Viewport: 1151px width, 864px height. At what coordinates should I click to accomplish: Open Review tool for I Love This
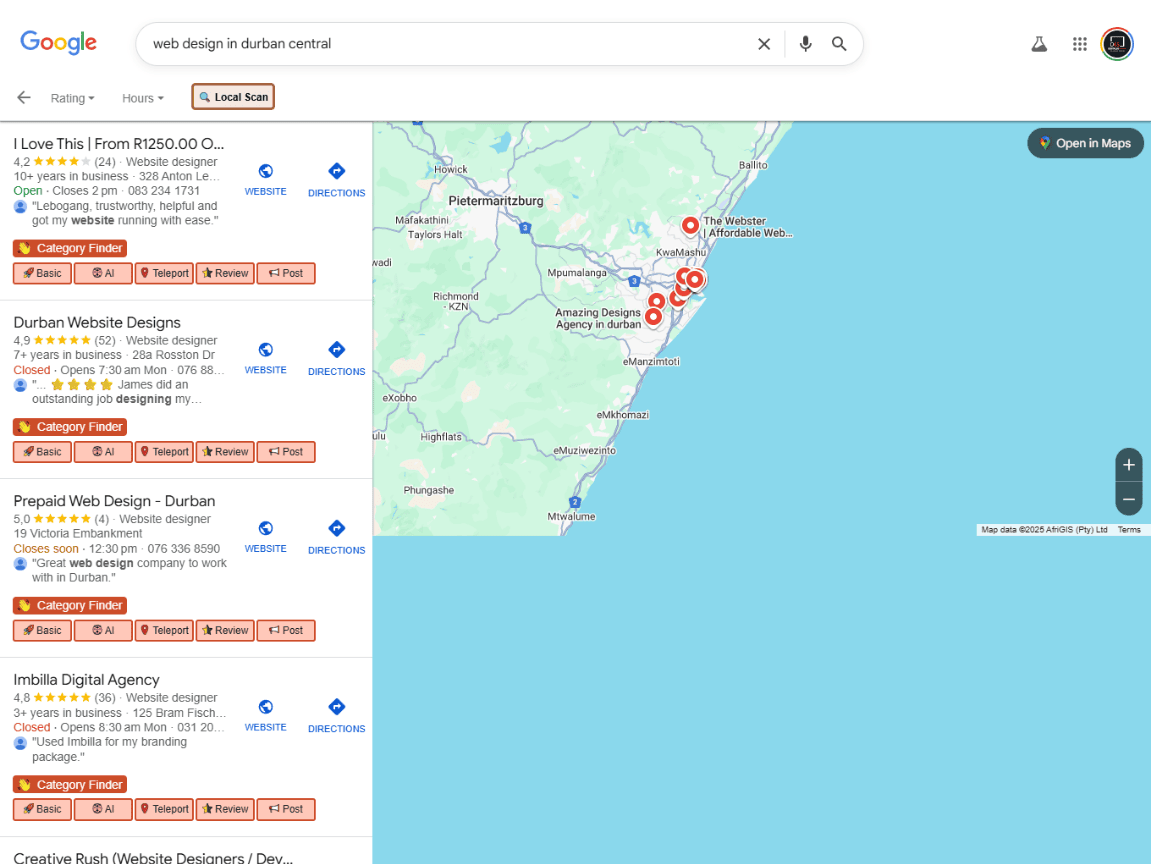(225, 273)
